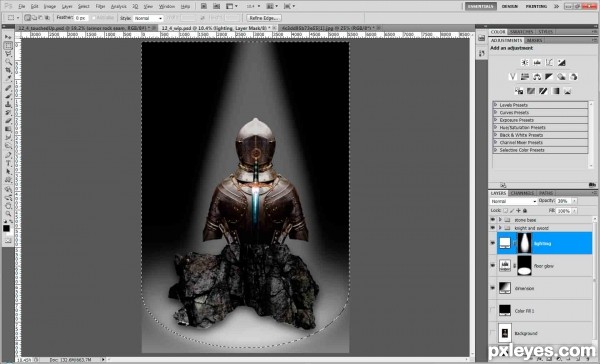This screenshot has width=600, height=364.
Task: Add an Exposure adjustment from icon
Action: click(561, 62)
